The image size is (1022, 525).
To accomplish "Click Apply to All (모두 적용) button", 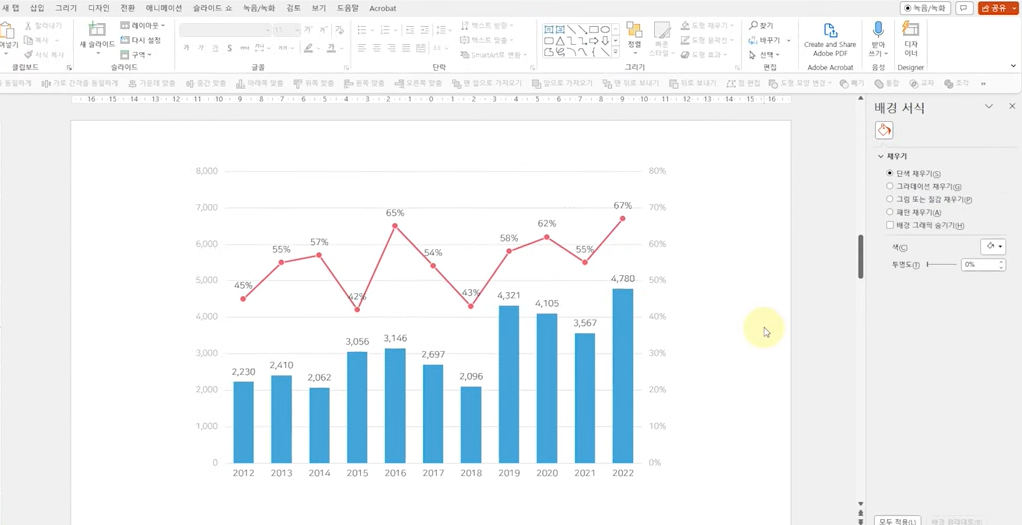I will 898,521.
